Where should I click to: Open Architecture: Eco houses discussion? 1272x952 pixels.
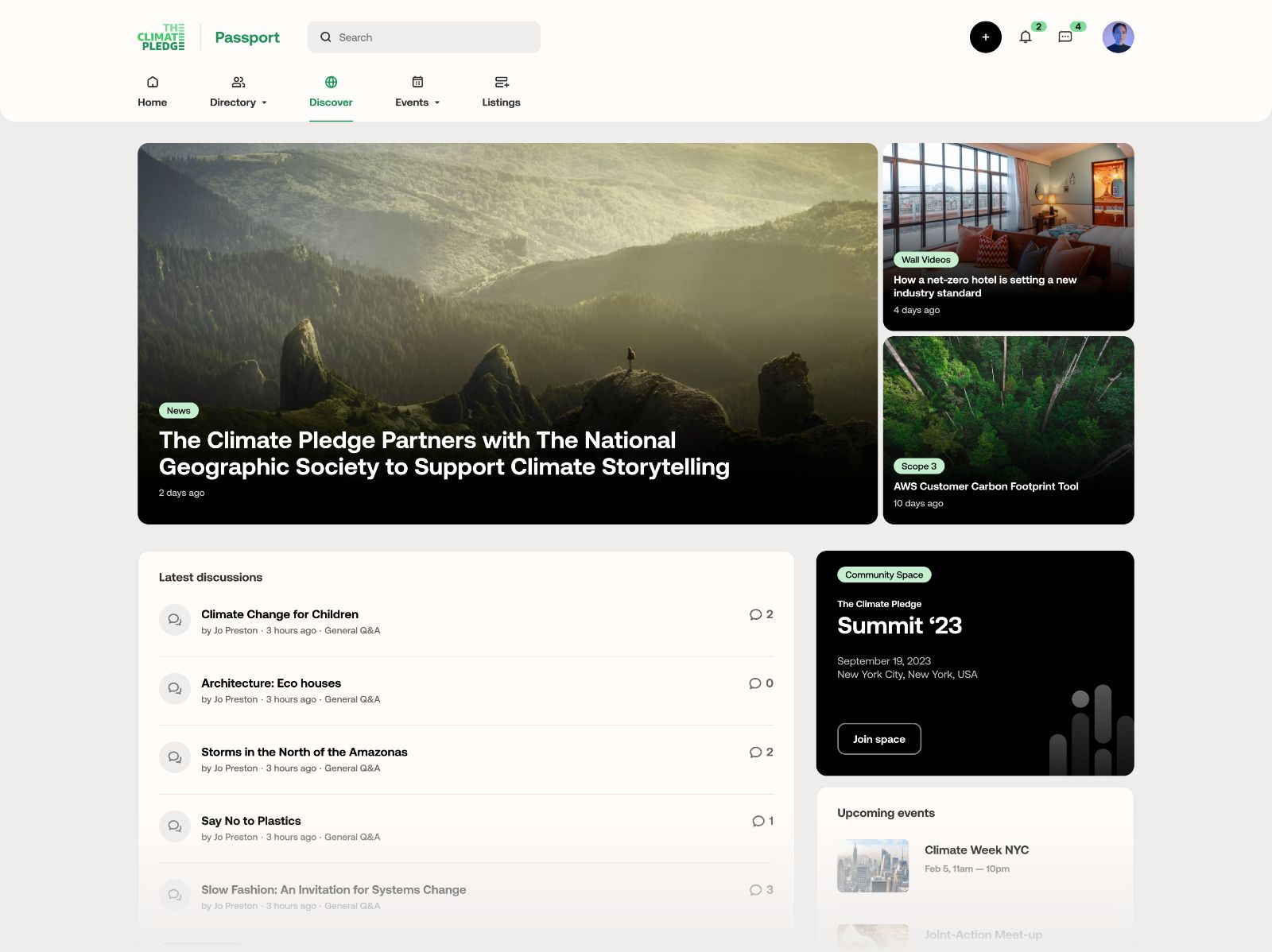pos(271,683)
